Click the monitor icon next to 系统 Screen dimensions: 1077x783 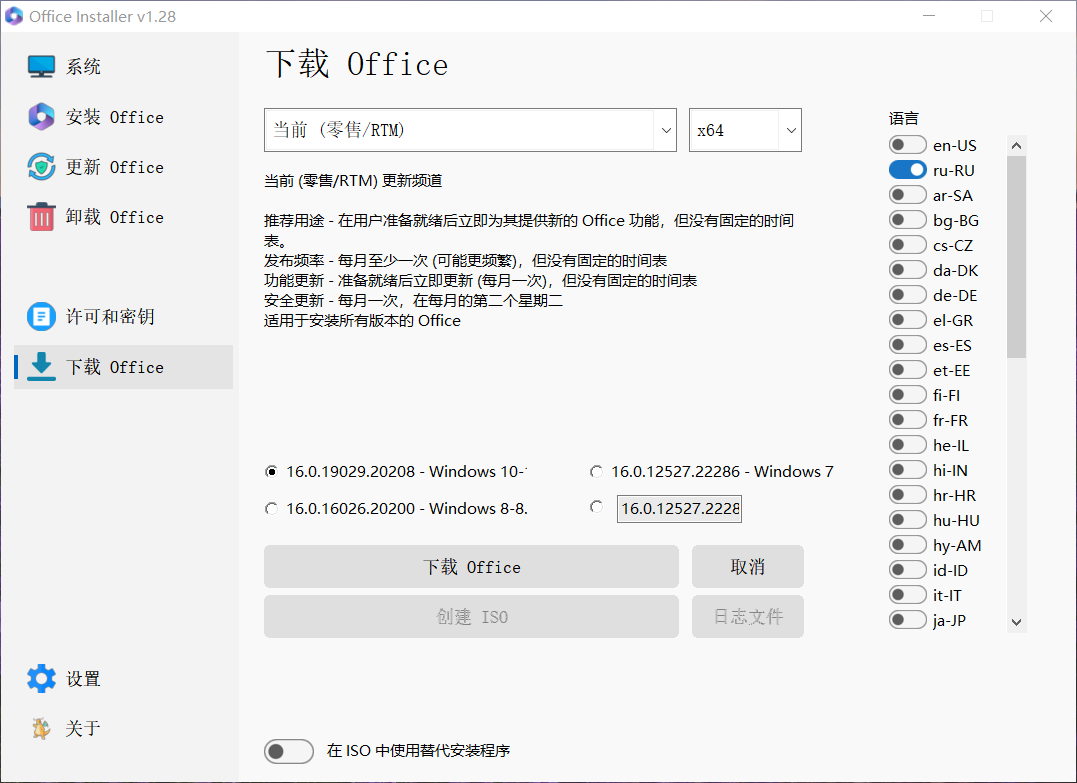[x=41, y=67]
